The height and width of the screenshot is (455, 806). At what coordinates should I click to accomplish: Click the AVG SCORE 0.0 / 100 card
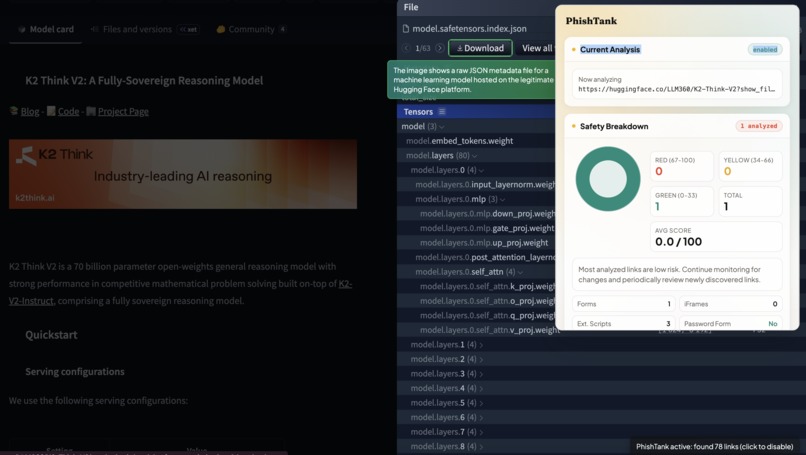(x=716, y=236)
